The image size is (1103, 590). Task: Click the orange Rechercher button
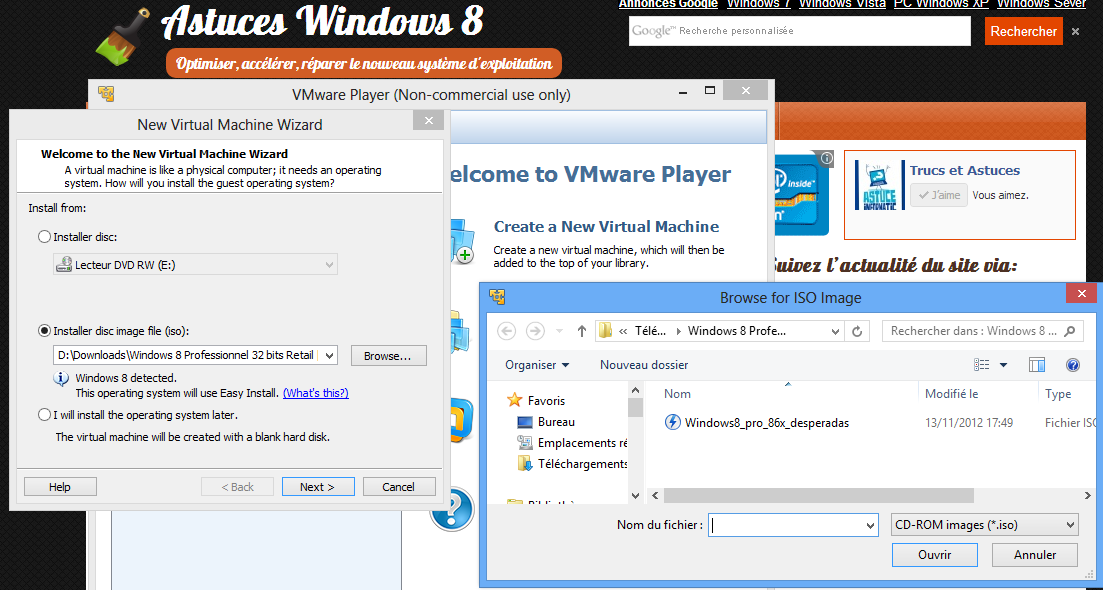coord(1024,31)
